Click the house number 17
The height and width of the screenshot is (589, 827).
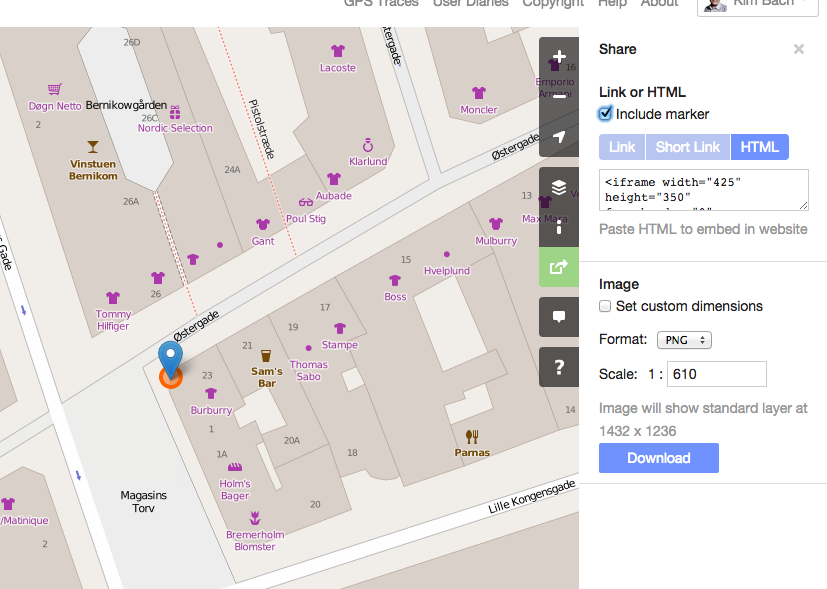click(x=325, y=307)
